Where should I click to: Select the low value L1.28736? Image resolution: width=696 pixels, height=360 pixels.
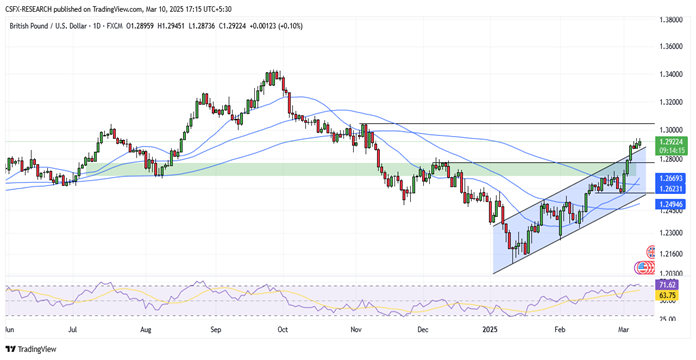coord(202,26)
